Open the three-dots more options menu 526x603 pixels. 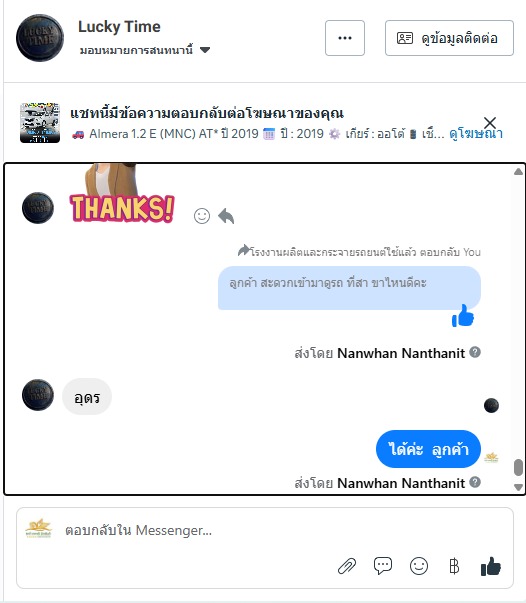pos(345,38)
